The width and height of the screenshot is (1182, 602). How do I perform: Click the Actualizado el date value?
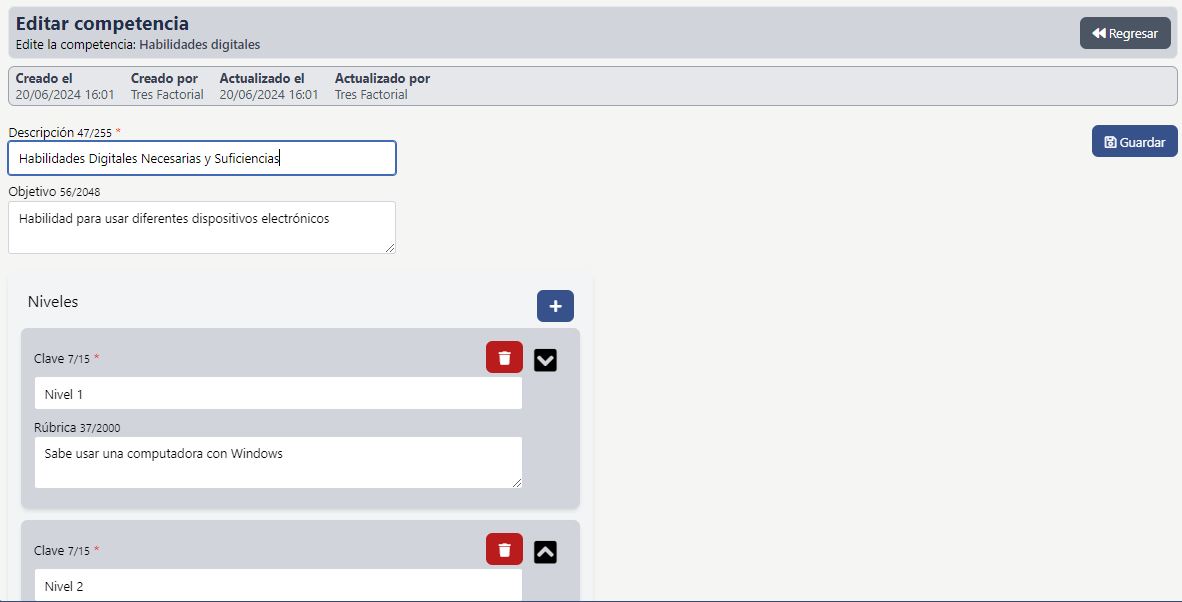click(269, 95)
